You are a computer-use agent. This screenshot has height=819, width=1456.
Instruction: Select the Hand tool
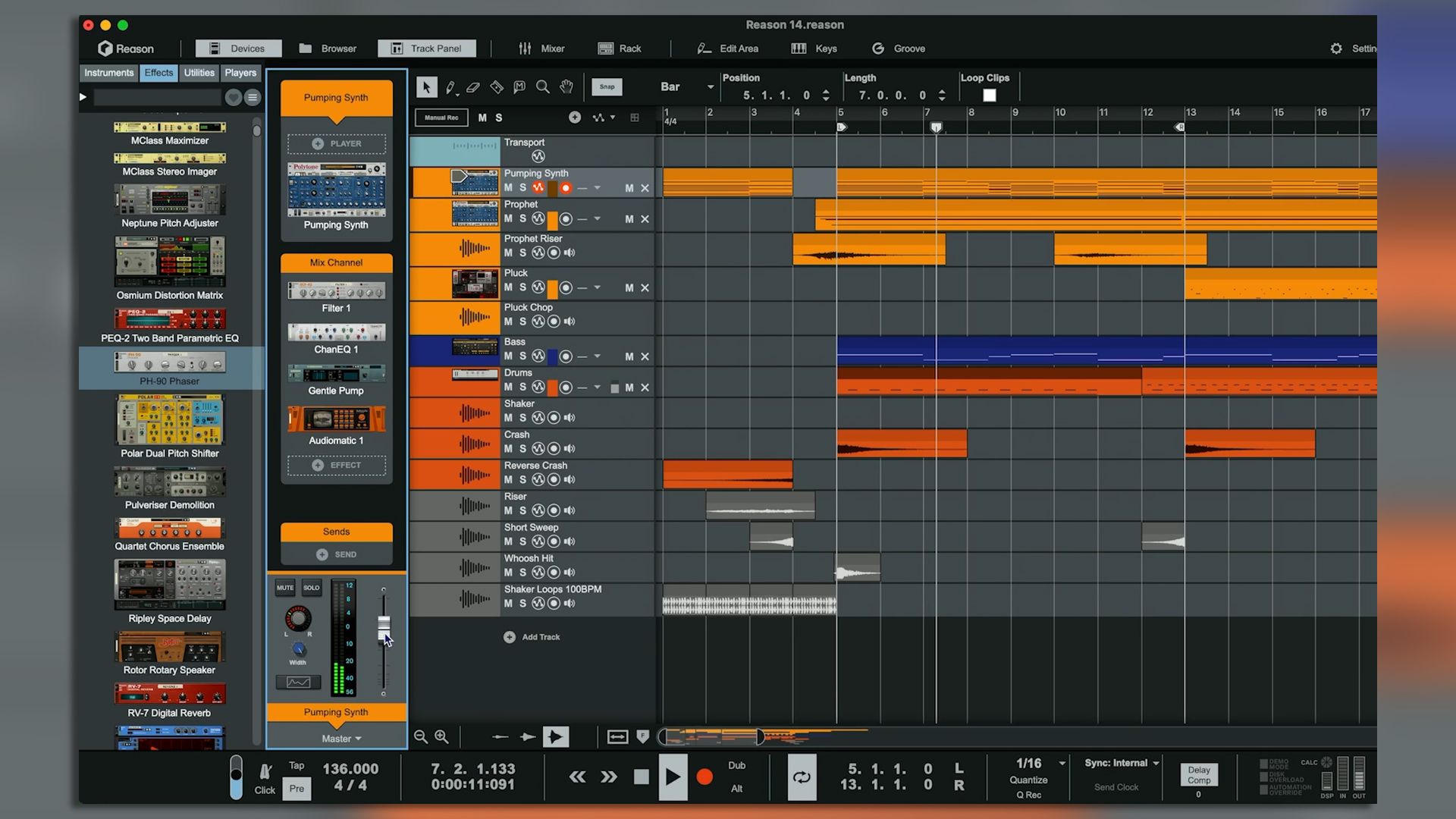566,86
